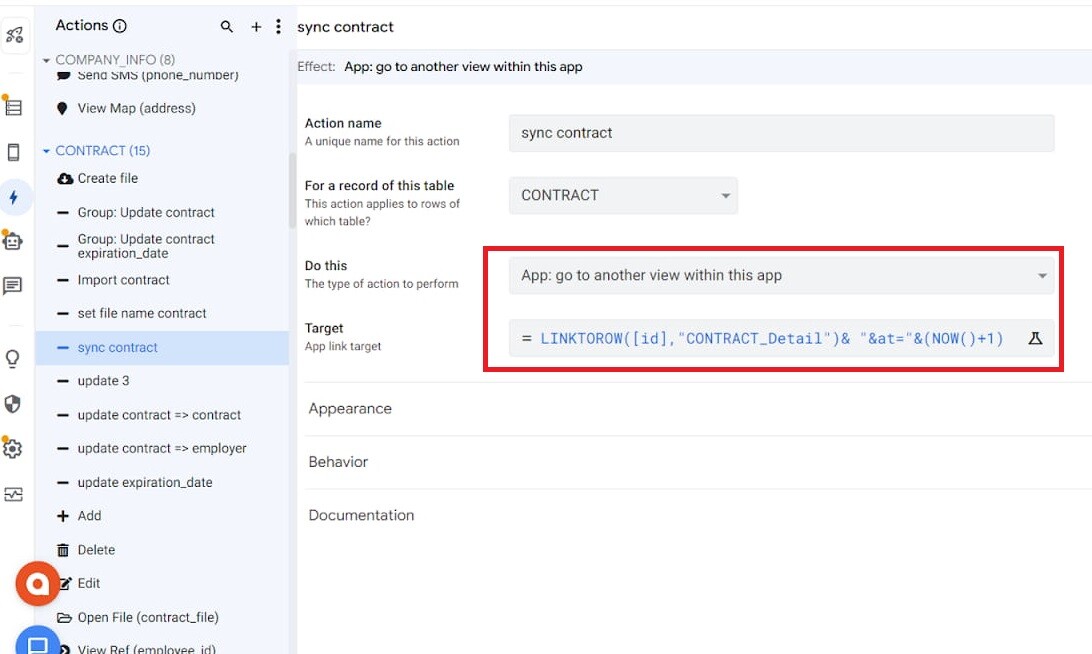Open the Settings gear panel
Screen dimensions: 1092x654
point(15,449)
